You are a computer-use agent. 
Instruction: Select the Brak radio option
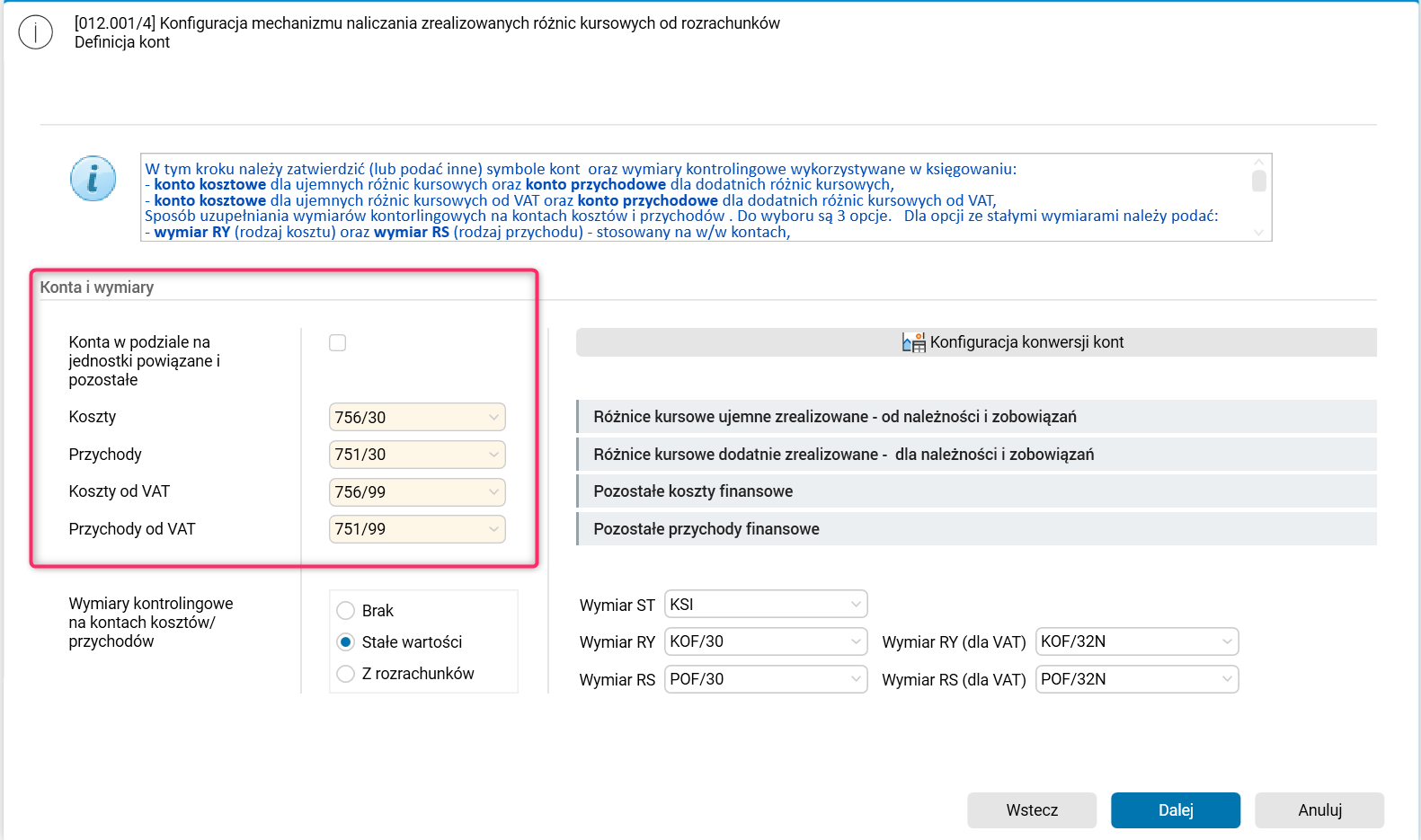point(346,611)
